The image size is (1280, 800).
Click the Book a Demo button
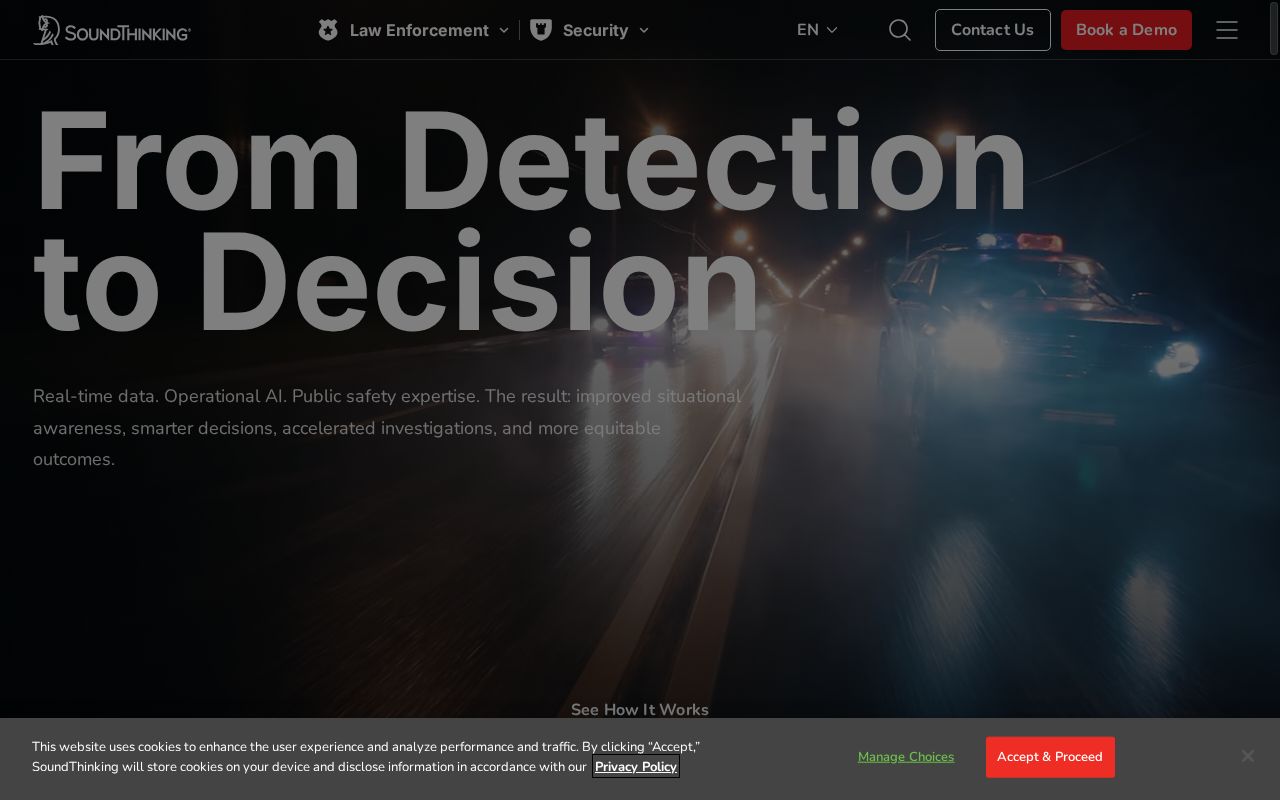click(1126, 30)
